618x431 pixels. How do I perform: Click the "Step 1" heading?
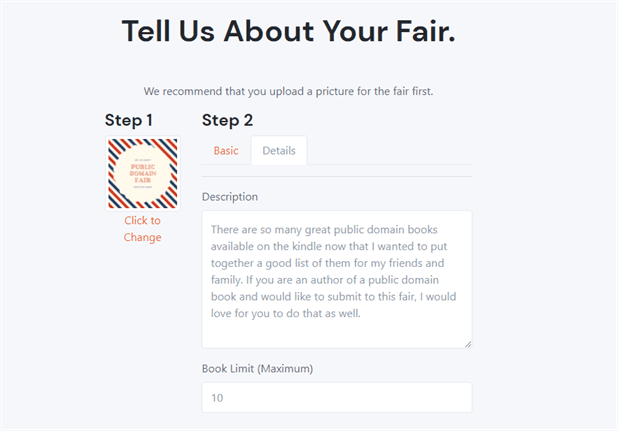129,120
